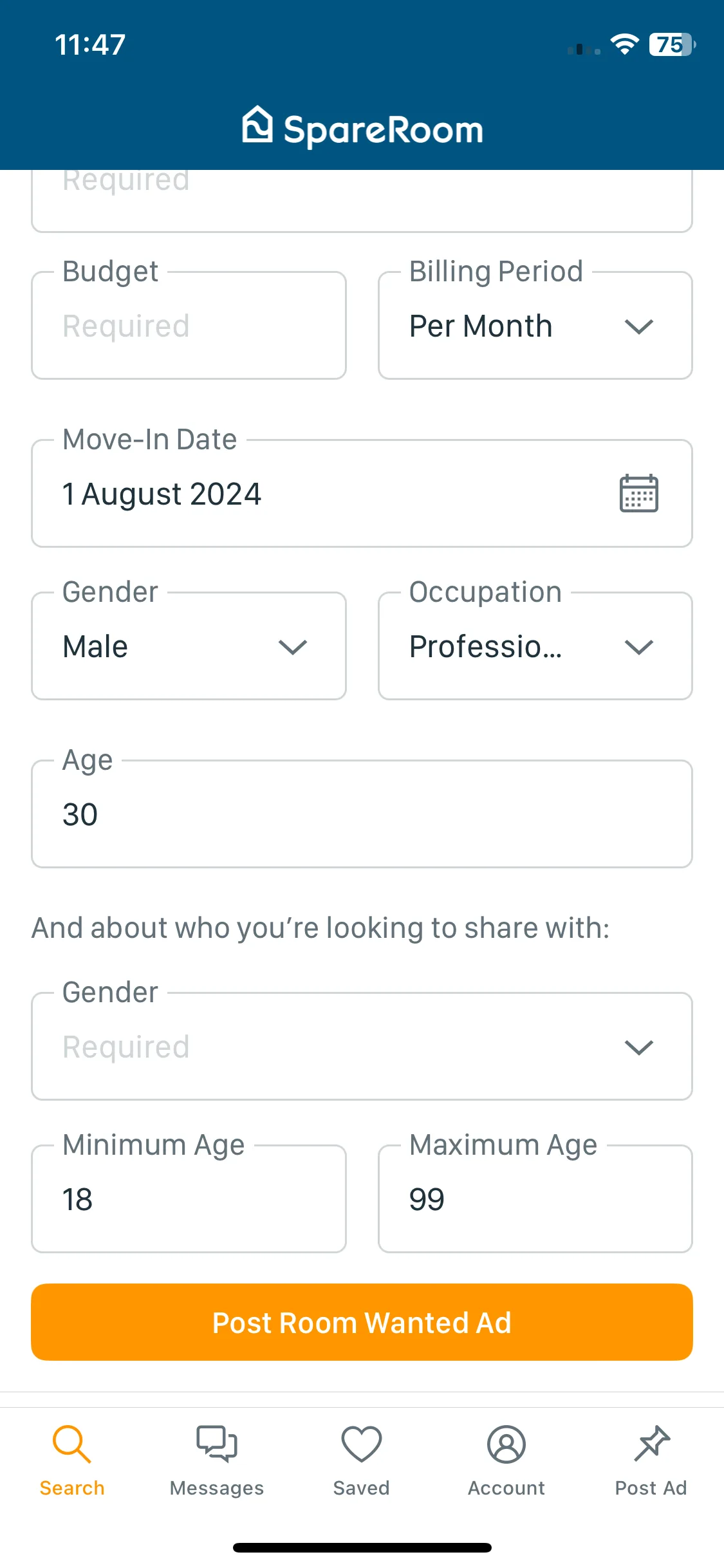Edit the Minimum Age field
Screen dimensions: 724x1568
point(189,1199)
